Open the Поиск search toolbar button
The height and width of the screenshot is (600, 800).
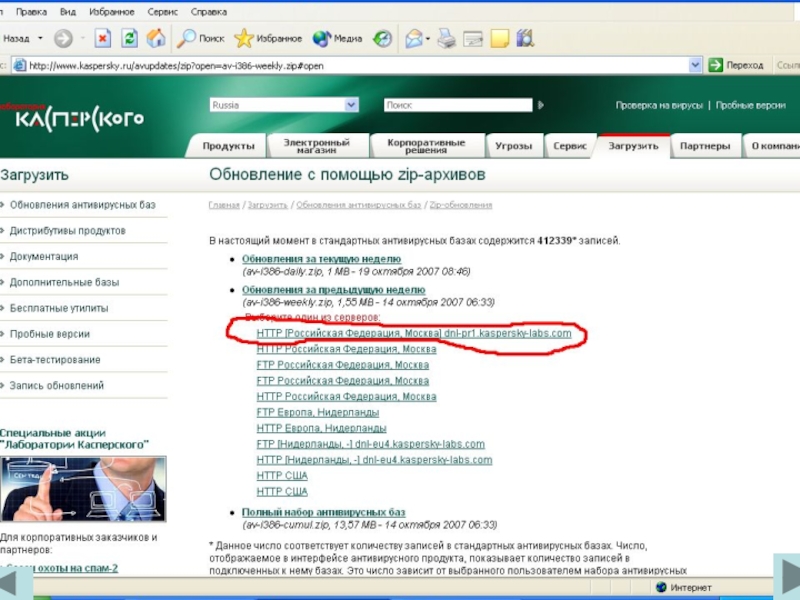coord(201,38)
